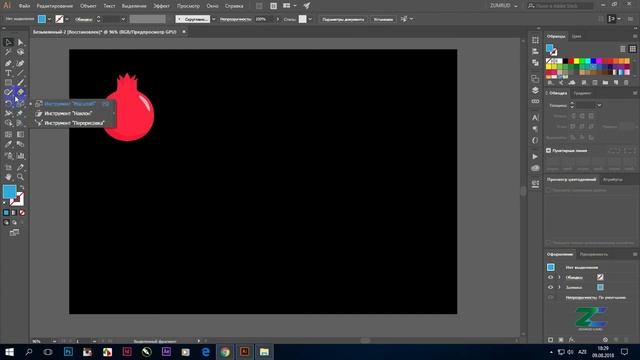The height and width of the screenshot is (360, 640).
Task: Switch swatches to thumbnail grid view
Action: point(633,49)
